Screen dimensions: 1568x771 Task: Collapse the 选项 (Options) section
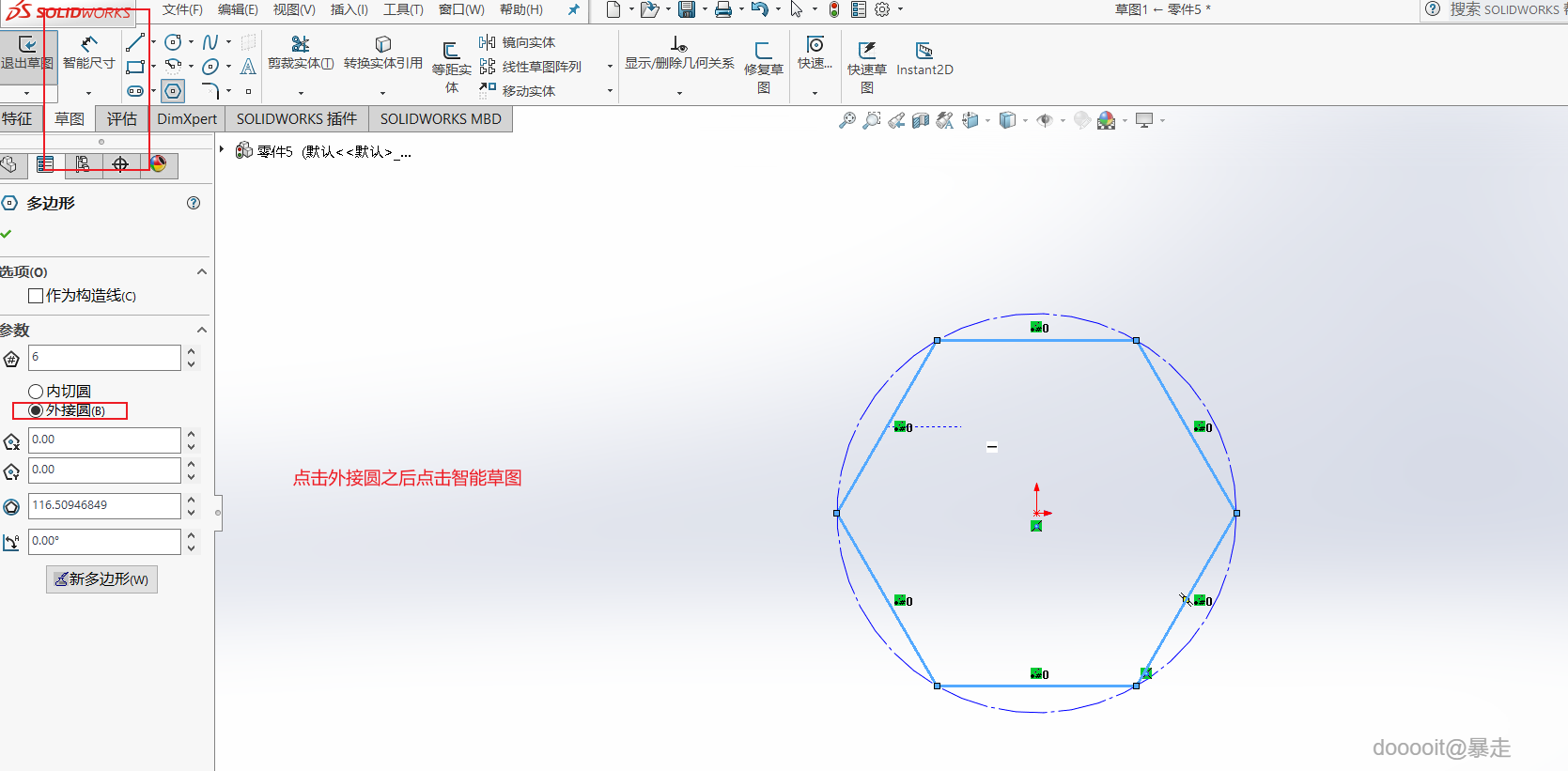pyautogui.click(x=201, y=271)
